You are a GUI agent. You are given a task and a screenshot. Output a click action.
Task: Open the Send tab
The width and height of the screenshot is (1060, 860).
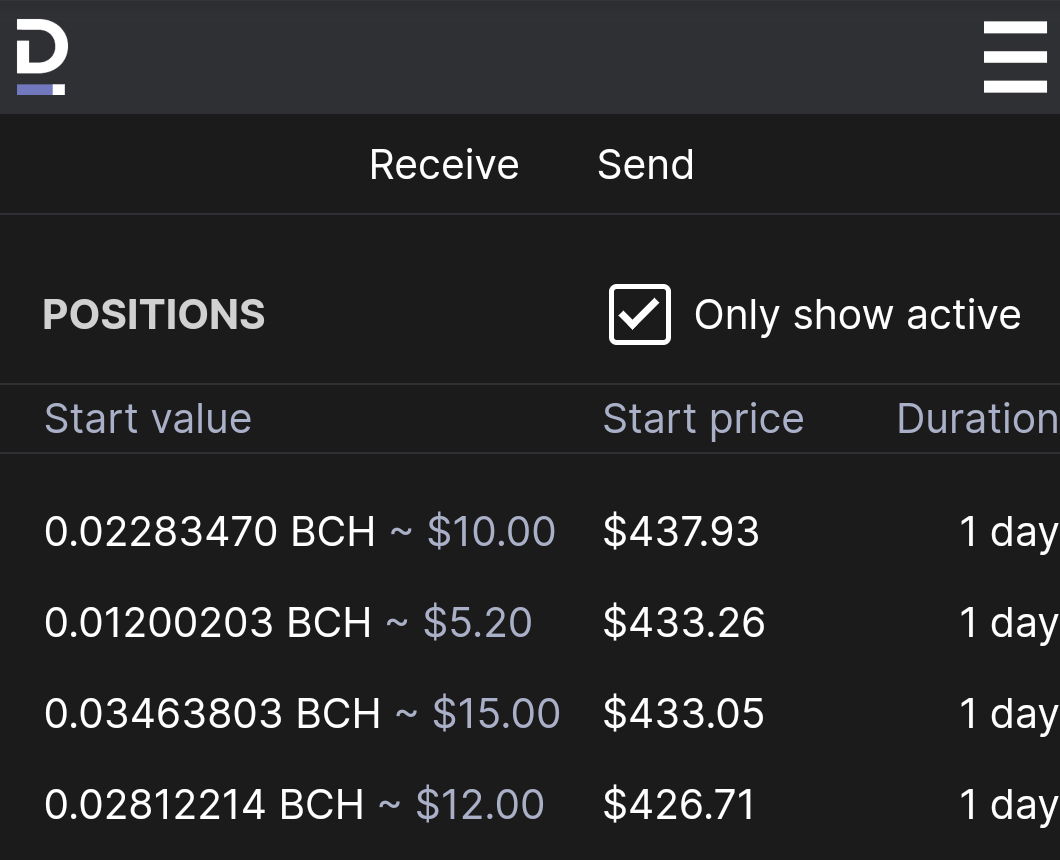(x=646, y=164)
